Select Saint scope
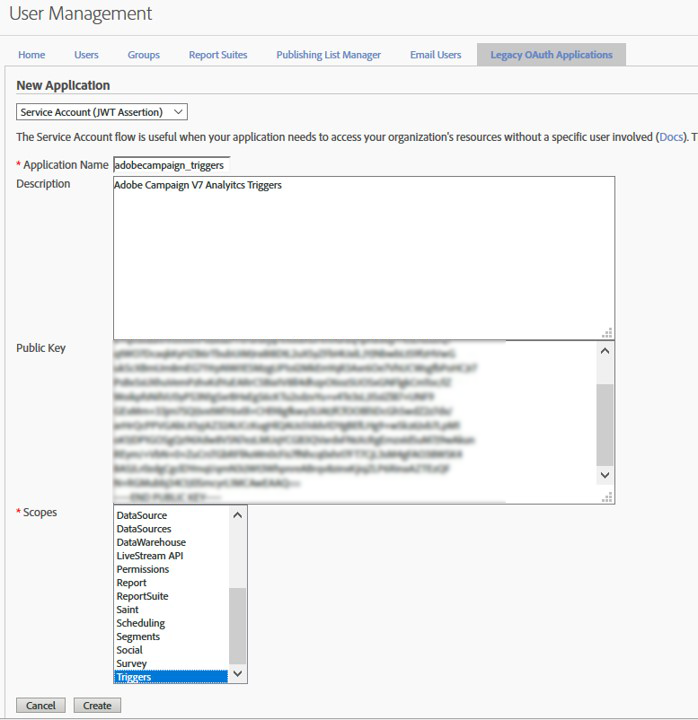The height and width of the screenshot is (720, 698). 171,609
